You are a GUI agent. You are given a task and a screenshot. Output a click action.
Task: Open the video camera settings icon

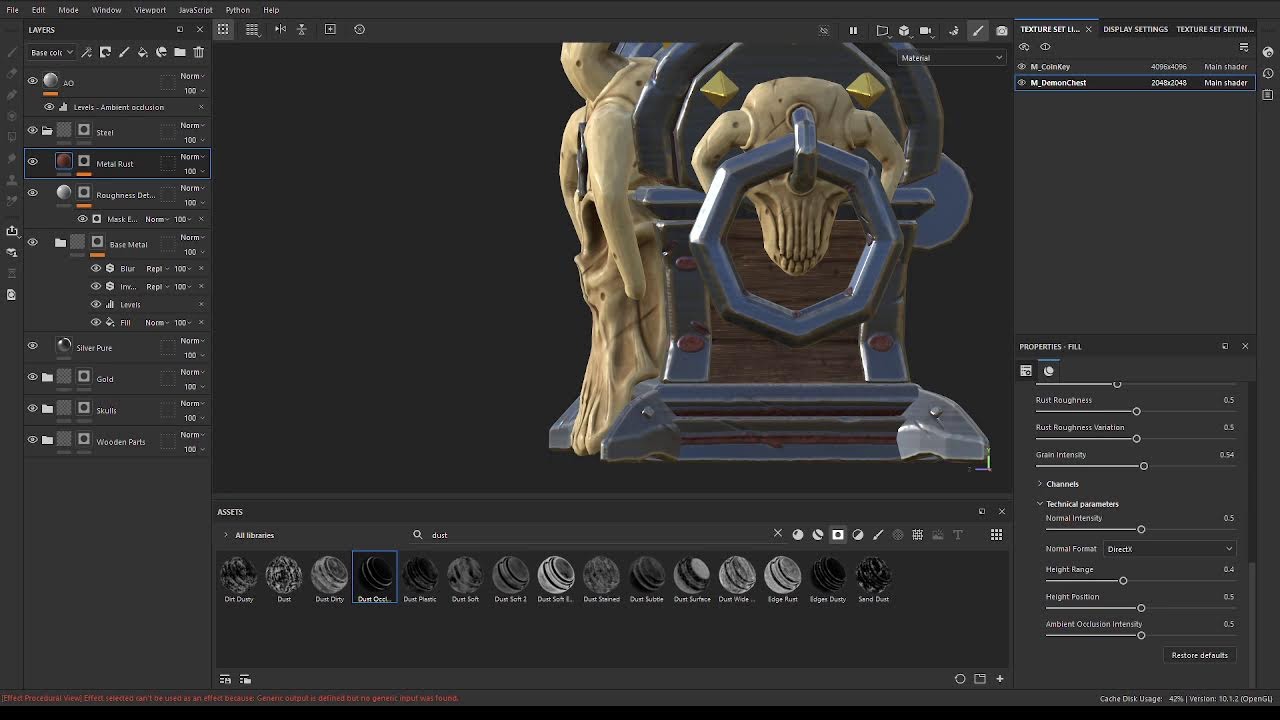click(926, 30)
